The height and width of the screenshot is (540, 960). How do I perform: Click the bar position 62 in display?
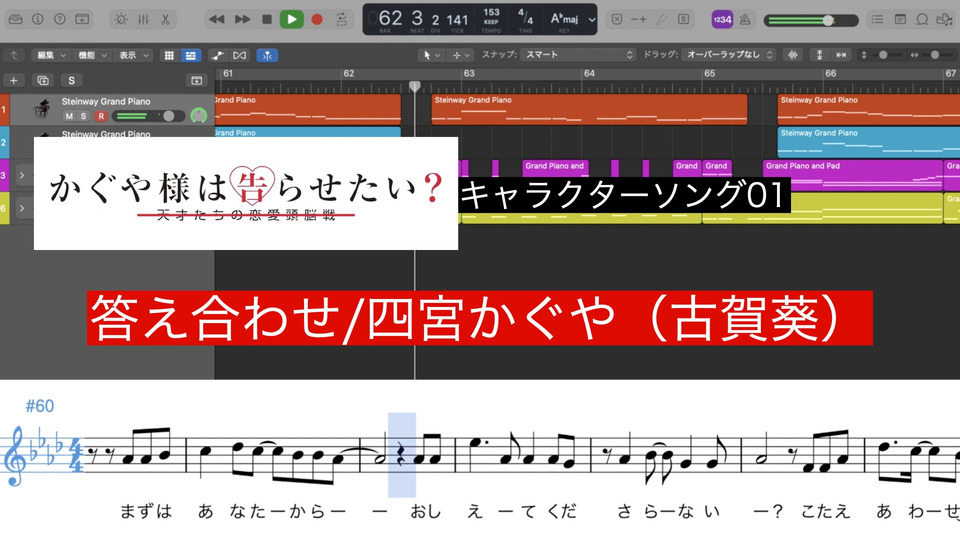pos(390,18)
